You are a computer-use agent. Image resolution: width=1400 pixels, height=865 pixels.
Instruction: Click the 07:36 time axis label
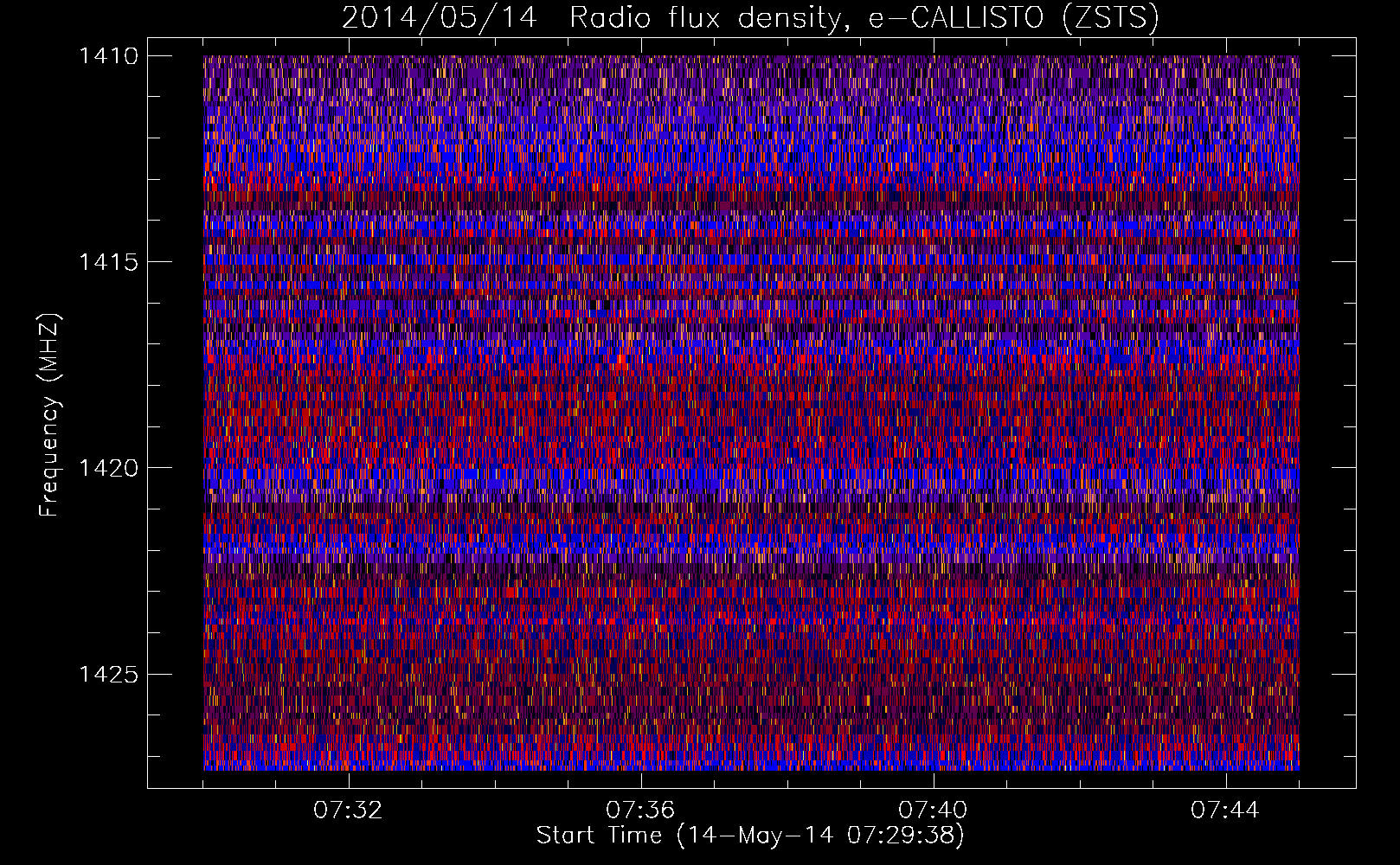tap(640, 811)
